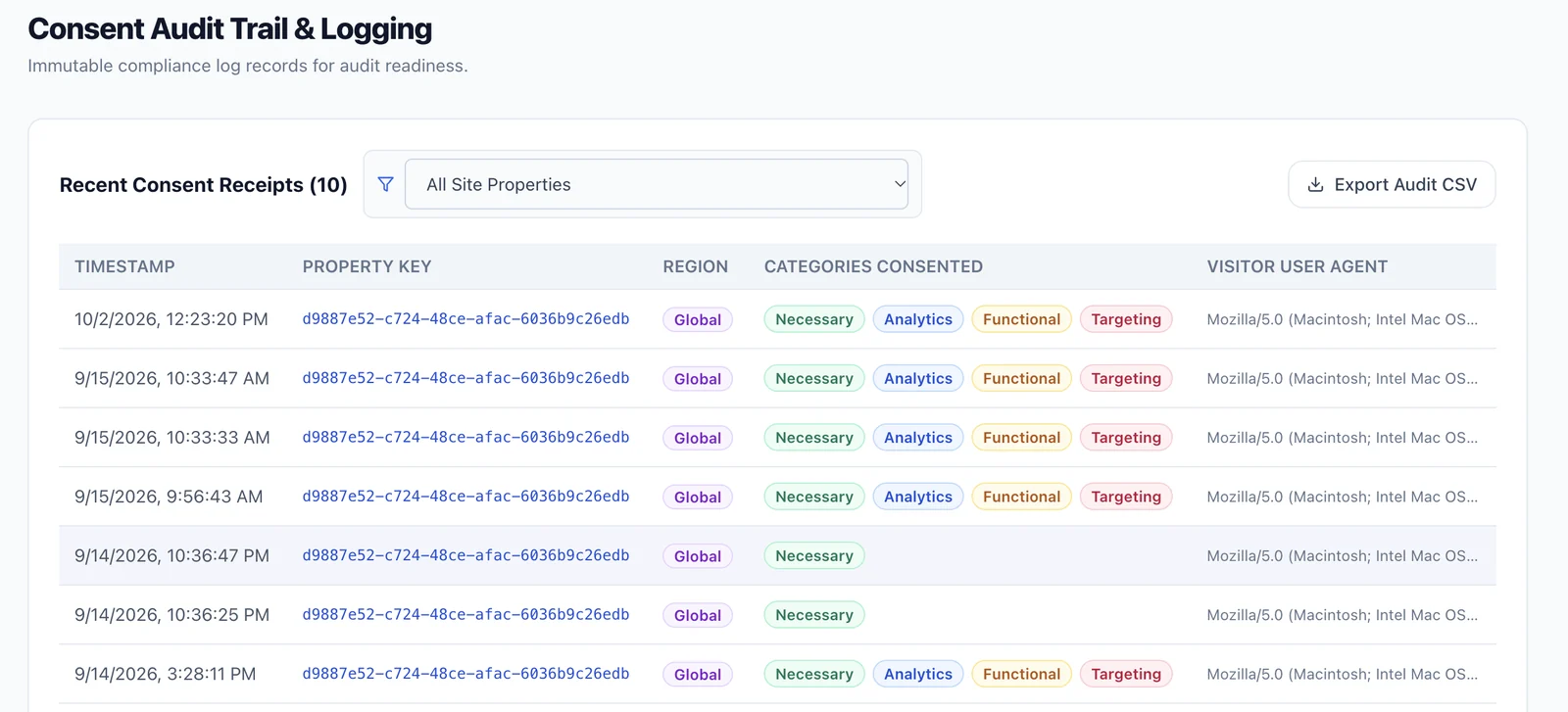The width and height of the screenshot is (1568, 712).
Task: Click the Consent Audit Trail & Logging title
Action: pyautogui.click(x=230, y=29)
